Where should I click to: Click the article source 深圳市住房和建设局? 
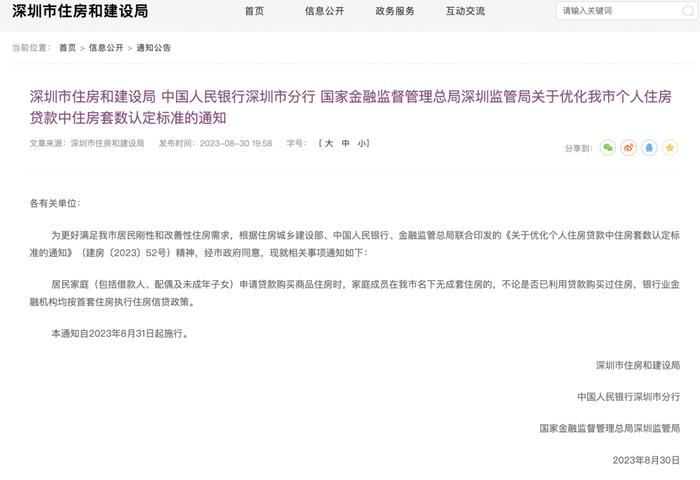point(107,143)
